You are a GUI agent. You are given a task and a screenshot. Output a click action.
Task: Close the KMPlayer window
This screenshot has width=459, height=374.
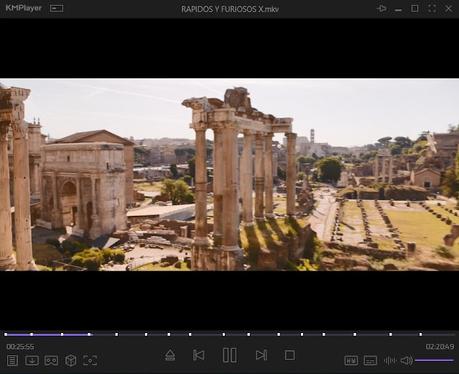coord(449,8)
